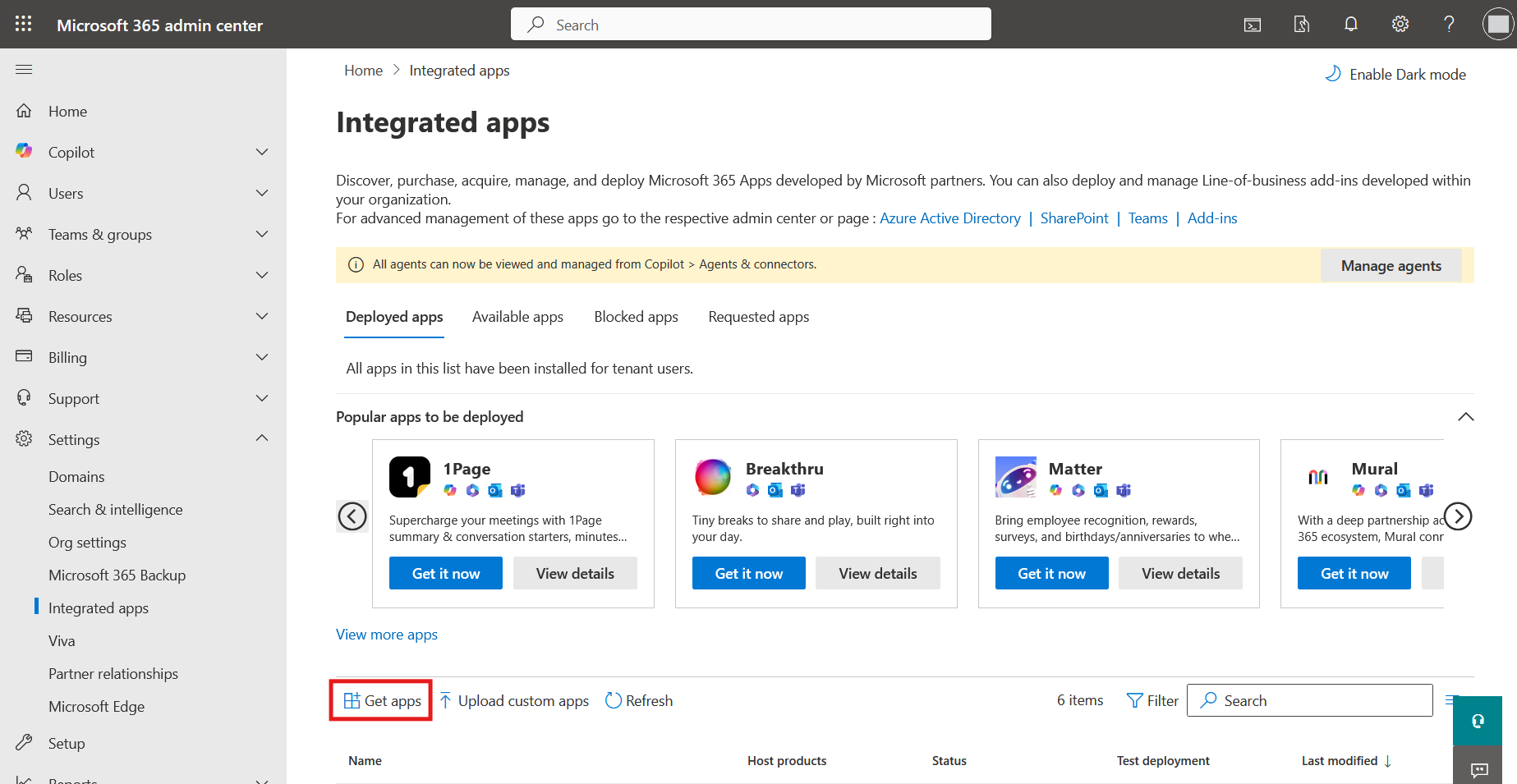This screenshot has height=784, width=1517.
Task: Open Partner relationships in sidebar
Action: click(x=113, y=674)
